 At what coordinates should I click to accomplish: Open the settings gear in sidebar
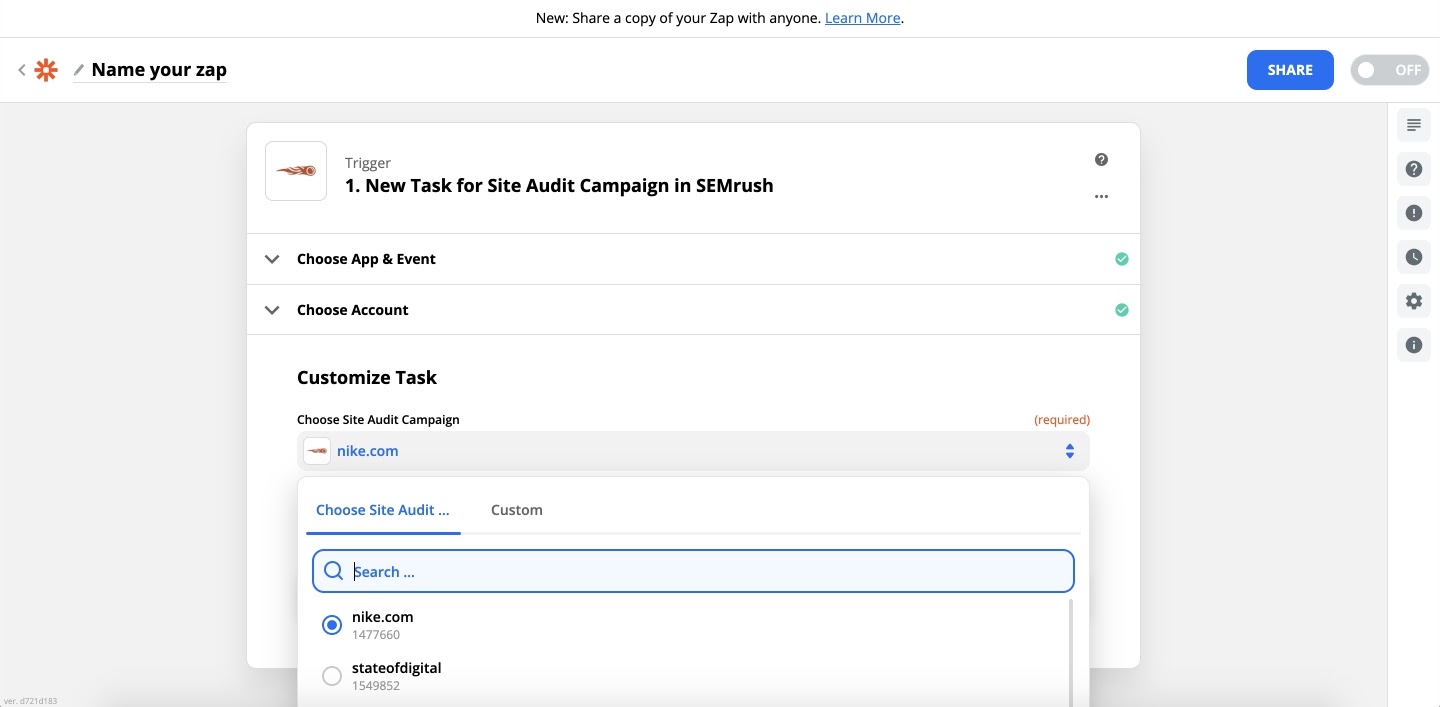click(x=1413, y=301)
